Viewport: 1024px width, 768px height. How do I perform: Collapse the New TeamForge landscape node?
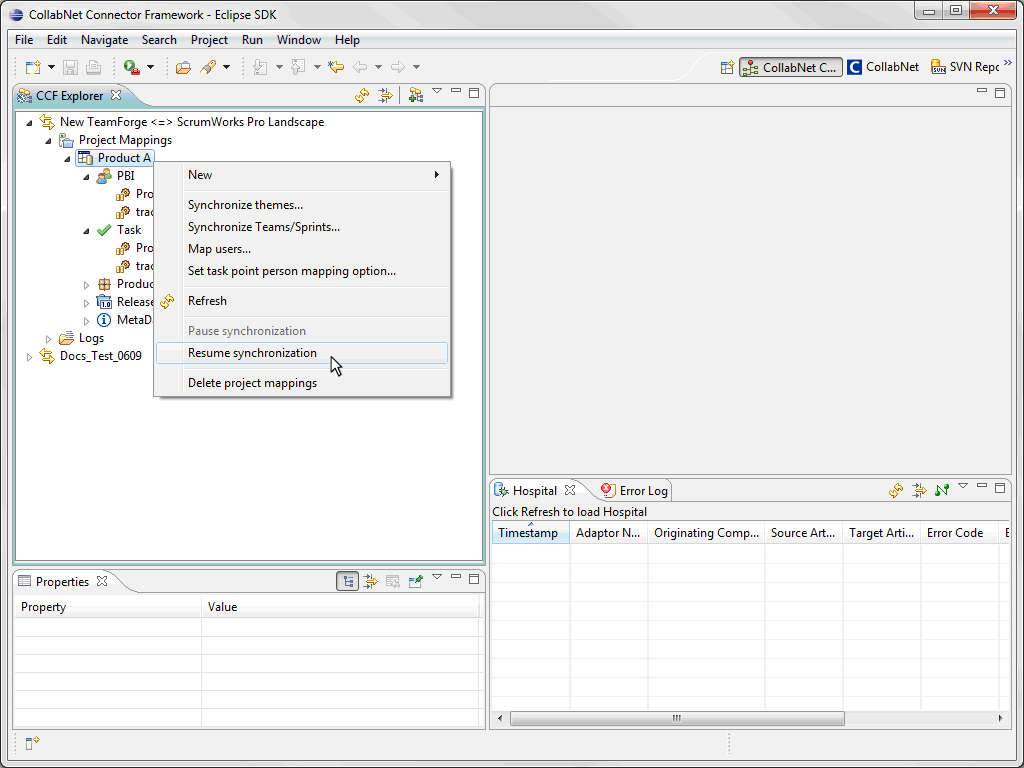(x=29, y=122)
